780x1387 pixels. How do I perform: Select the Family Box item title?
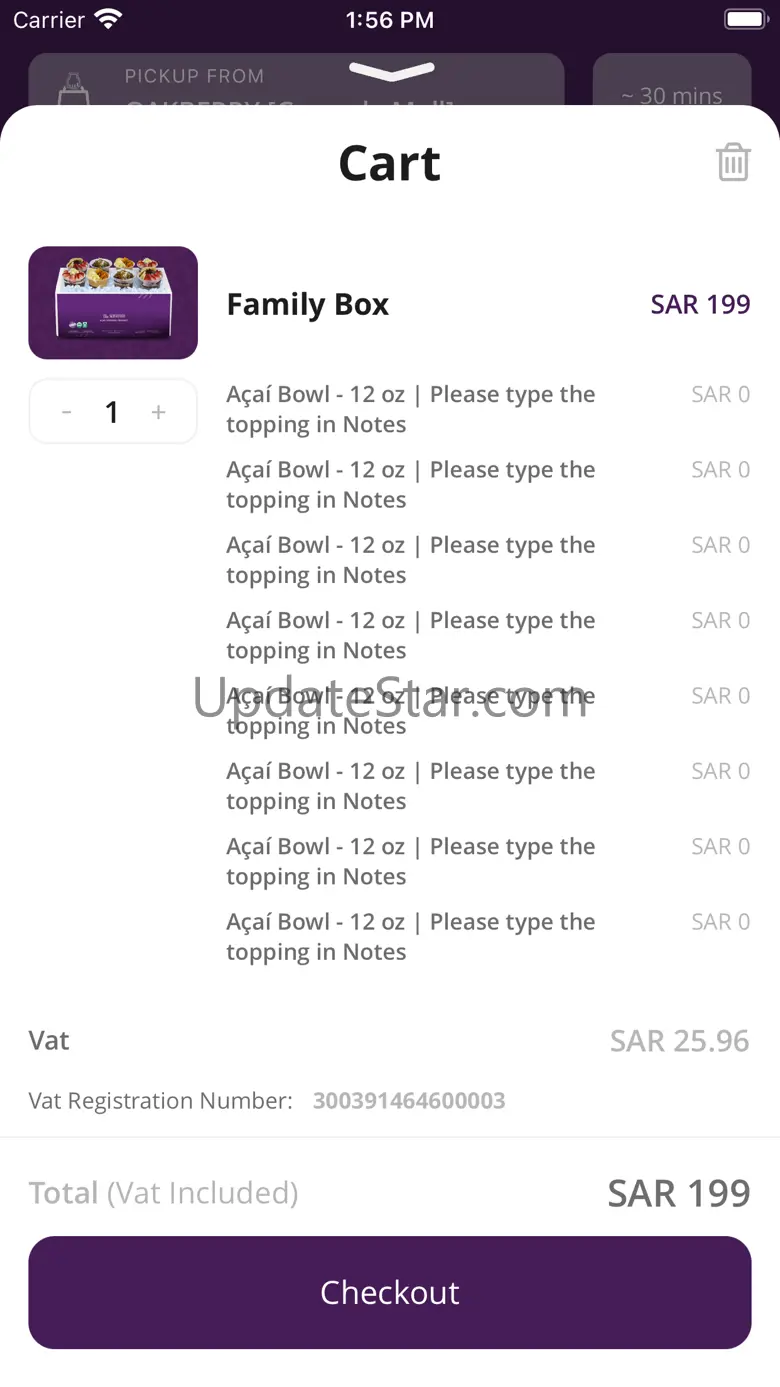point(308,304)
